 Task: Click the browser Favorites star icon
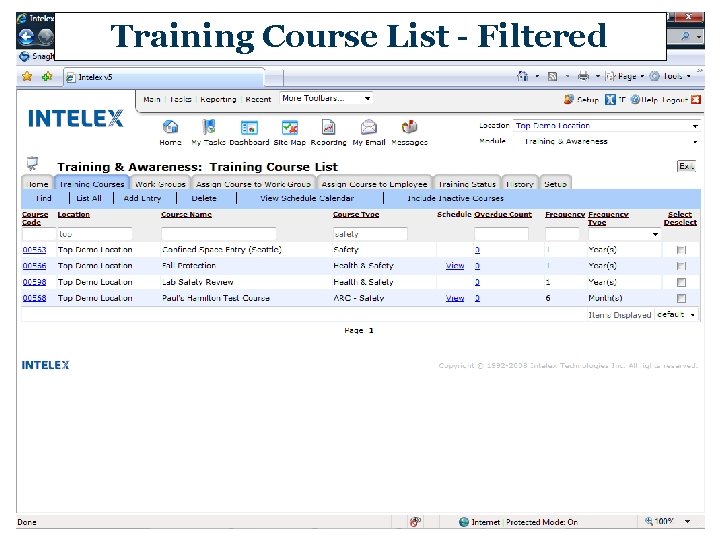tap(27, 76)
